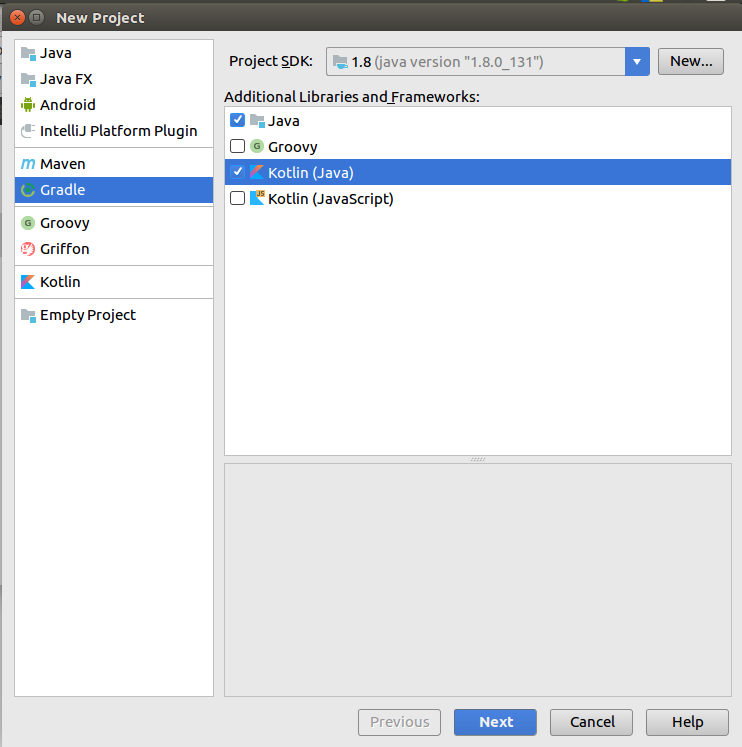Click the Kotlin logo in left sidebar
This screenshot has width=742, height=747.
(x=28, y=282)
